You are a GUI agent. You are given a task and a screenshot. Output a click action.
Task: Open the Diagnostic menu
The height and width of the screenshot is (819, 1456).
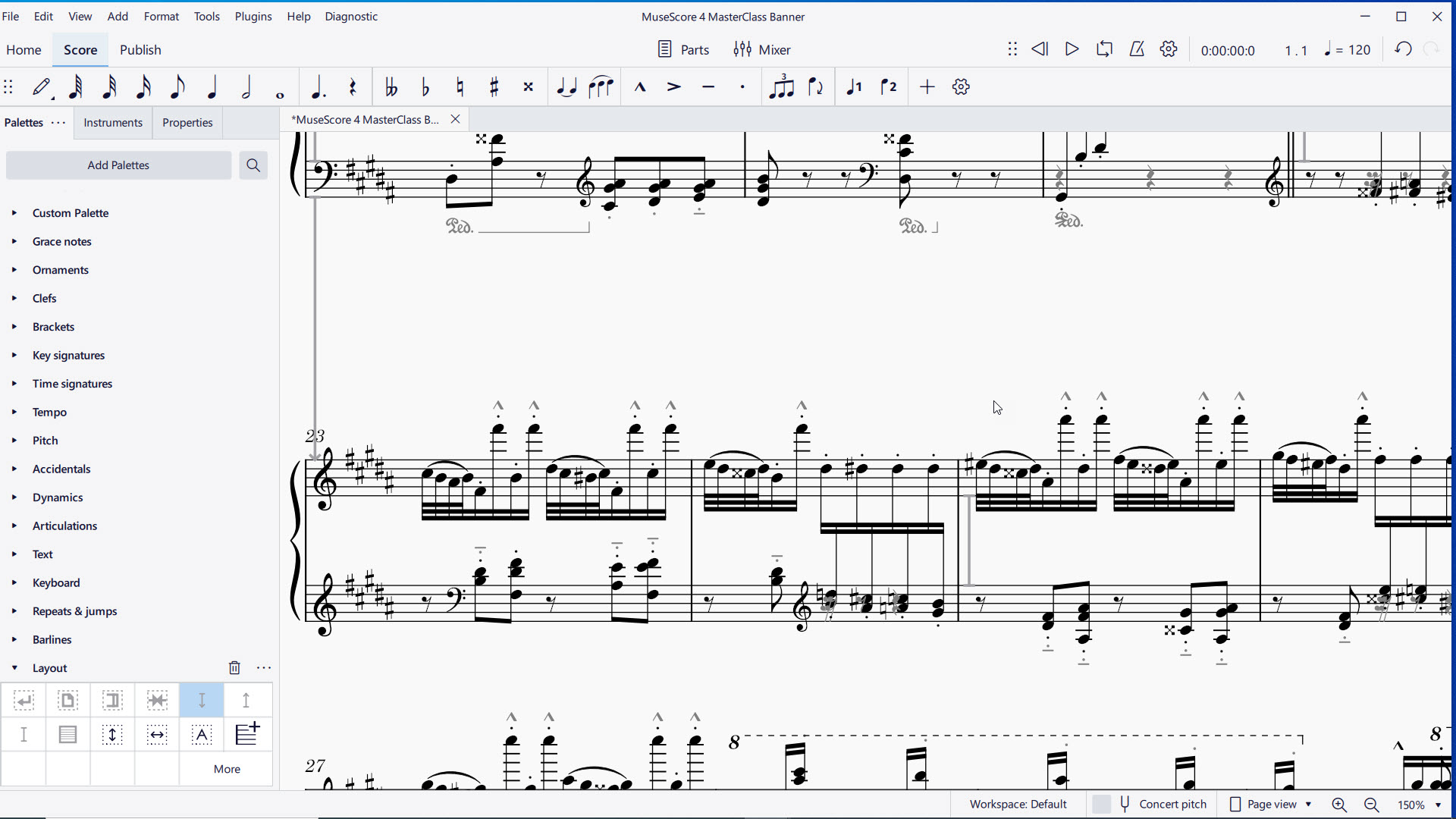(351, 16)
